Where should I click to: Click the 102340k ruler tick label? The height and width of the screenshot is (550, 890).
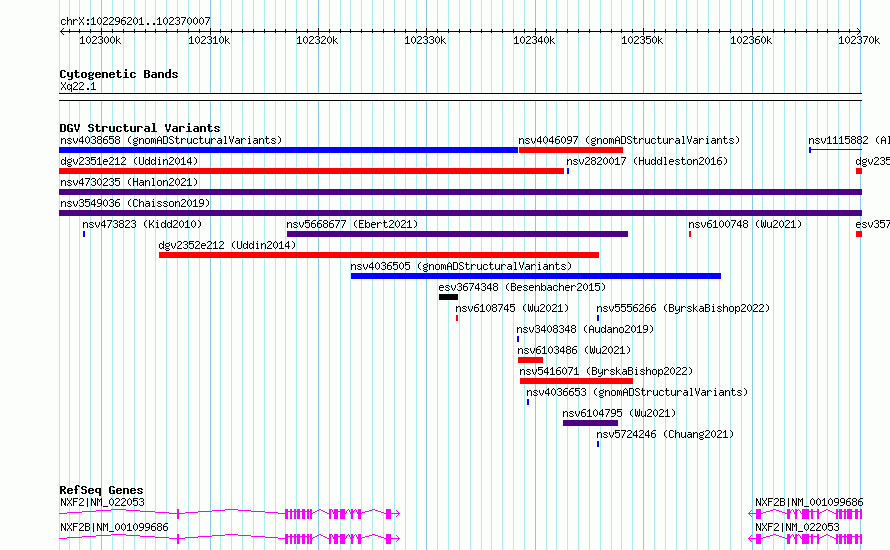(x=534, y=40)
